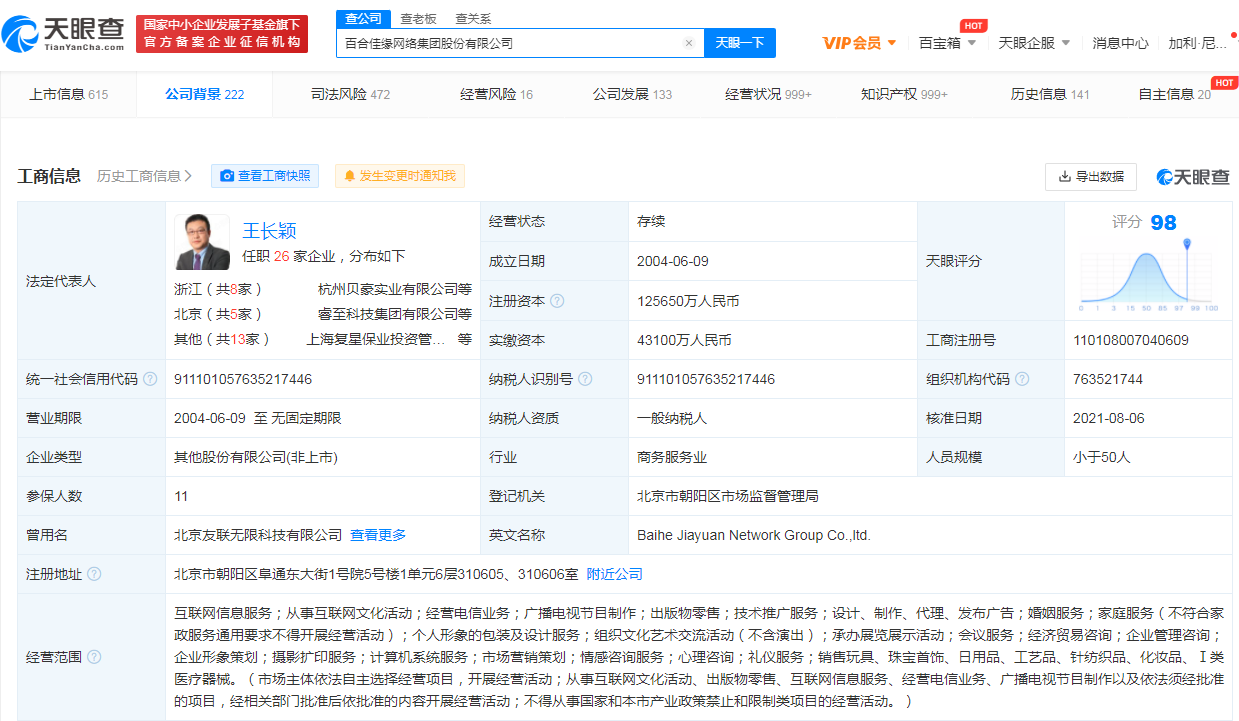View the 天眼评分 score chart
The image size is (1239, 721).
pyautogui.click(x=1148, y=277)
